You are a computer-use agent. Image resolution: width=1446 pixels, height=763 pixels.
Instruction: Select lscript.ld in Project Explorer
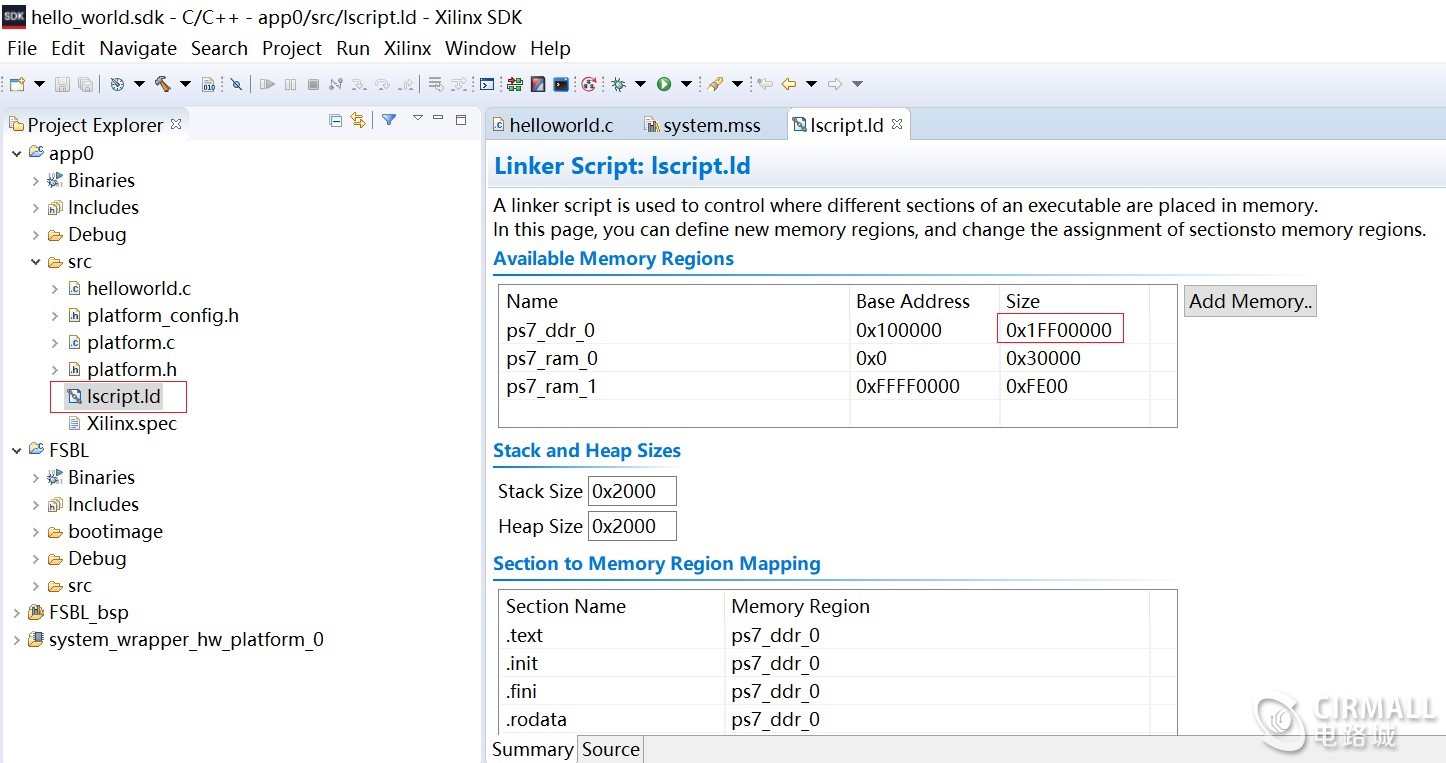click(x=123, y=397)
